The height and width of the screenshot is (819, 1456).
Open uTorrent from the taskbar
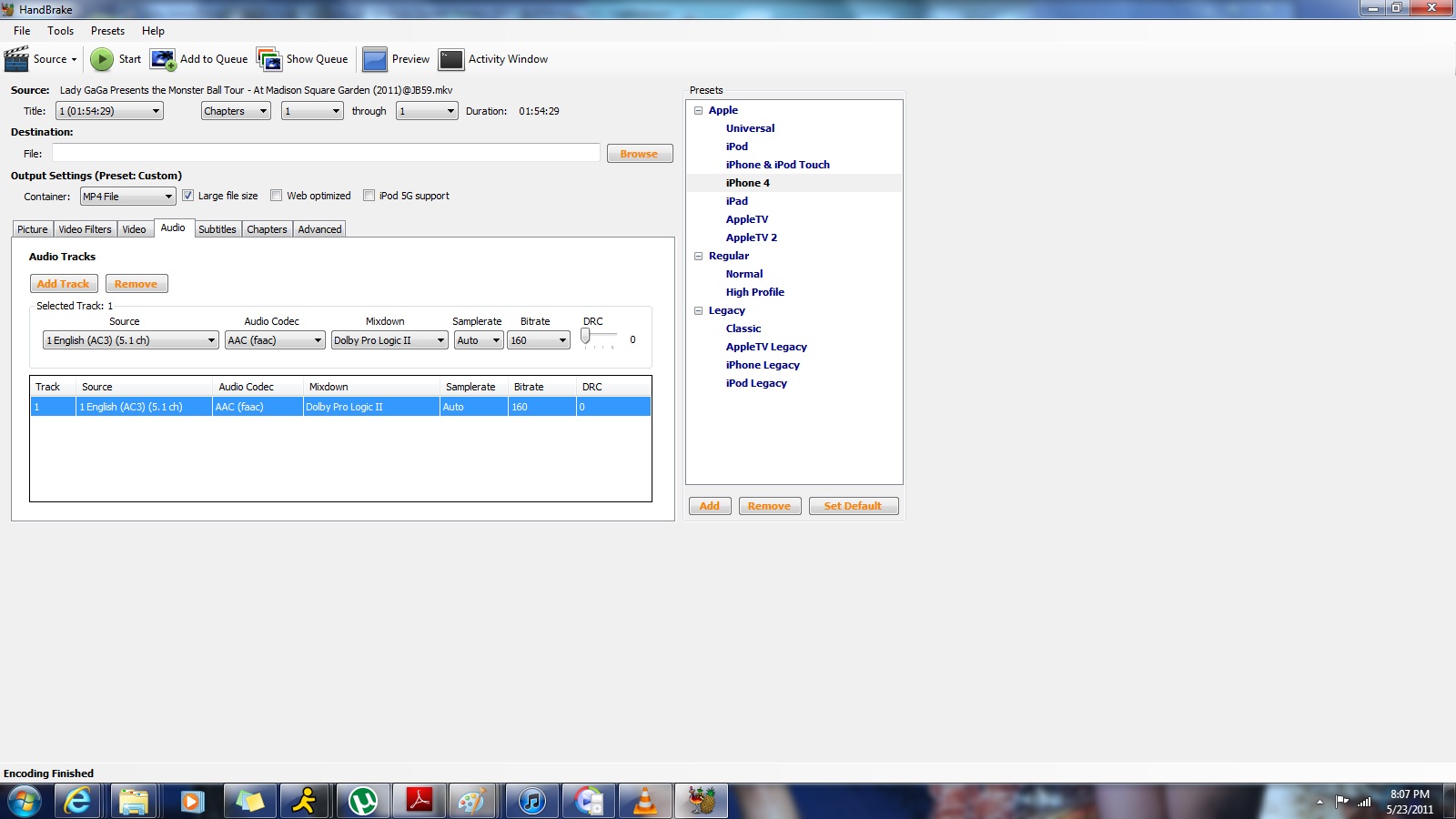(362, 802)
